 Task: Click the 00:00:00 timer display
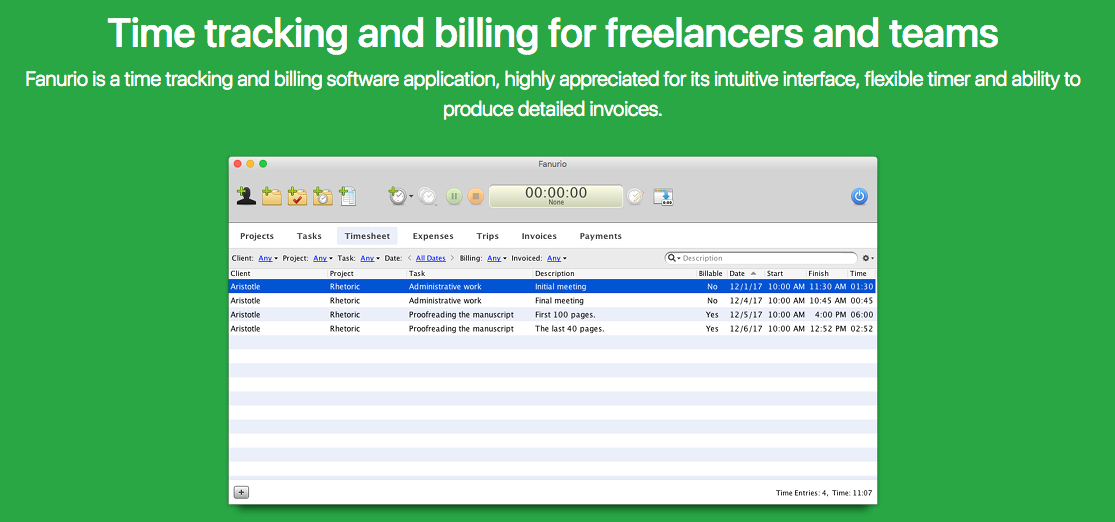click(556, 196)
